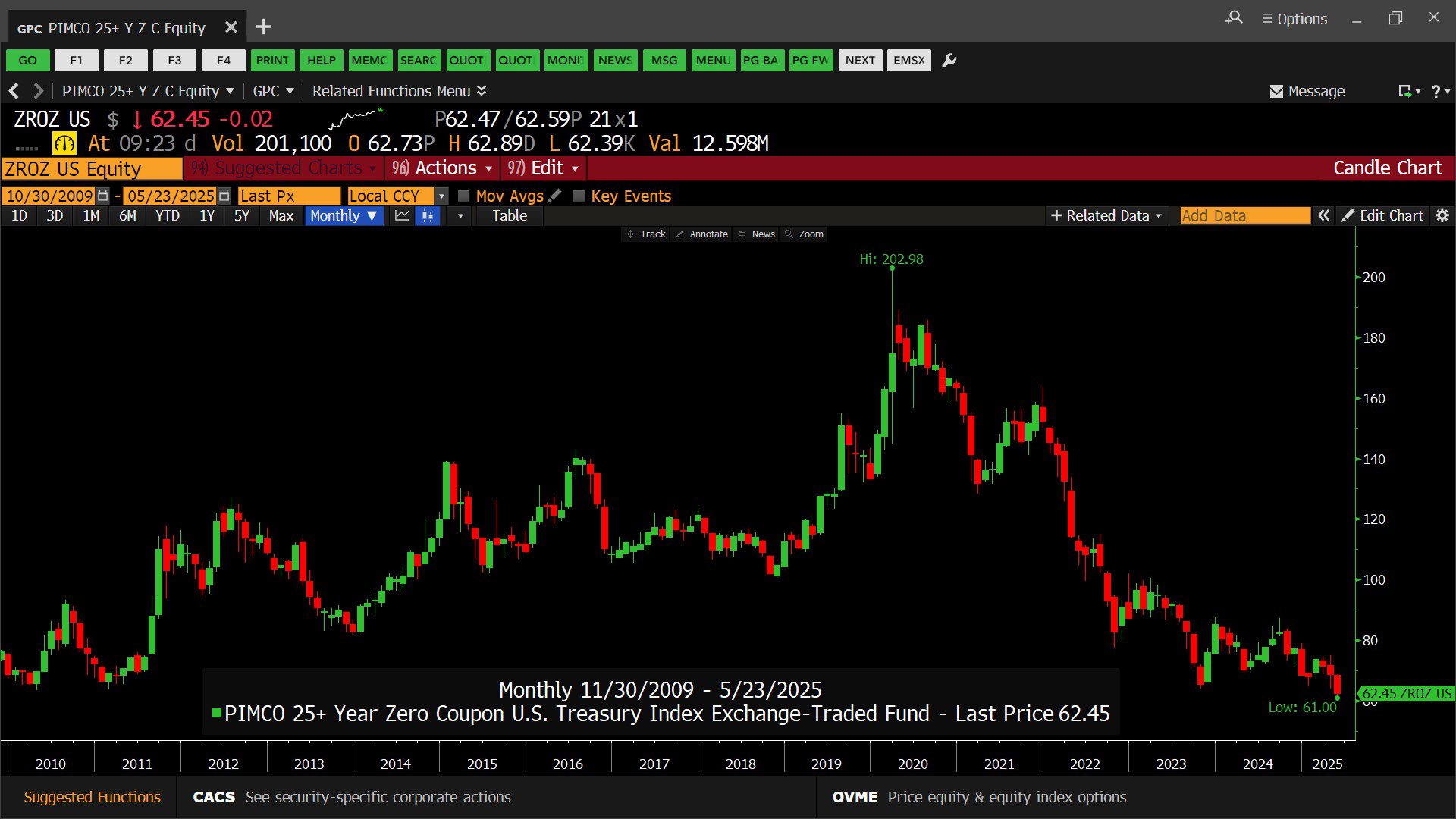Image resolution: width=1456 pixels, height=819 pixels.
Task: Click the Mov Avgs pencil edit icon
Action: (555, 196)
